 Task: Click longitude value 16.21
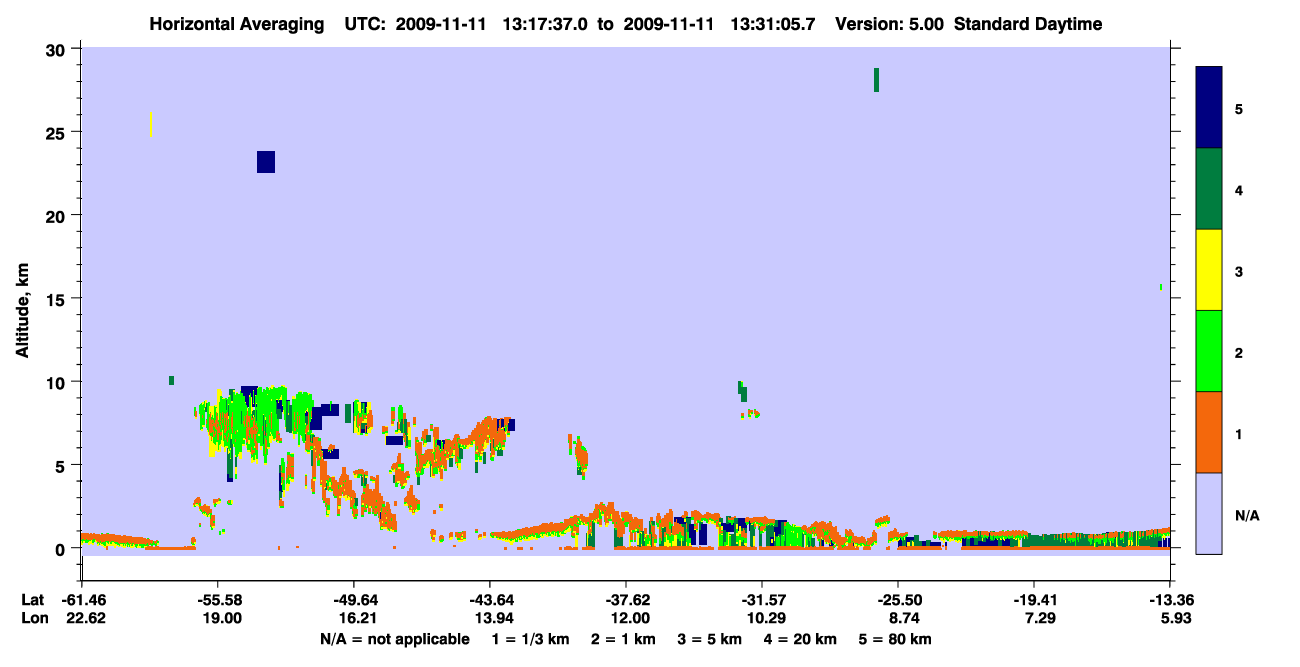(x=357, y=619)
